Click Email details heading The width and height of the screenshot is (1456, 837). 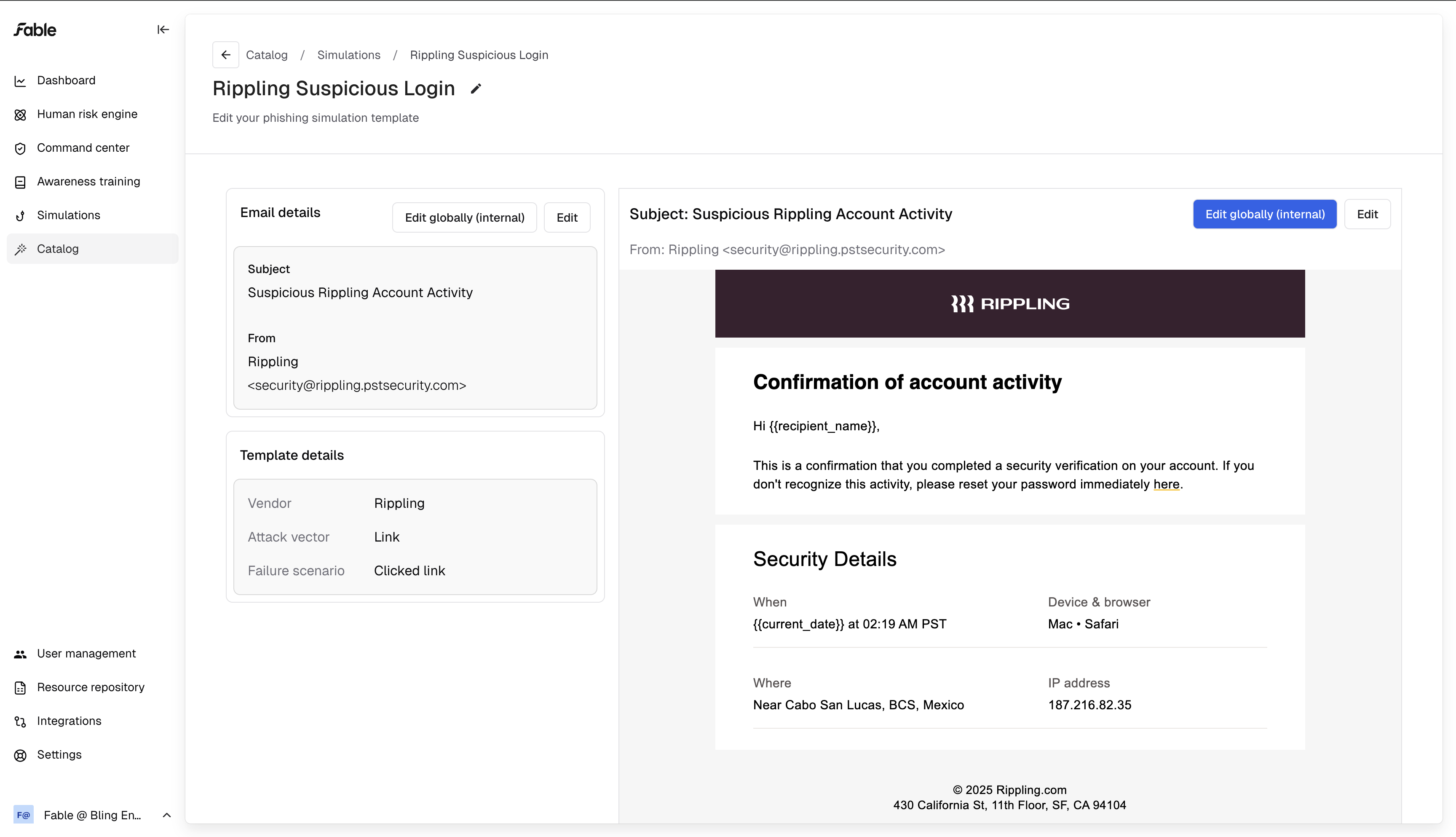[x=281, y=213]
